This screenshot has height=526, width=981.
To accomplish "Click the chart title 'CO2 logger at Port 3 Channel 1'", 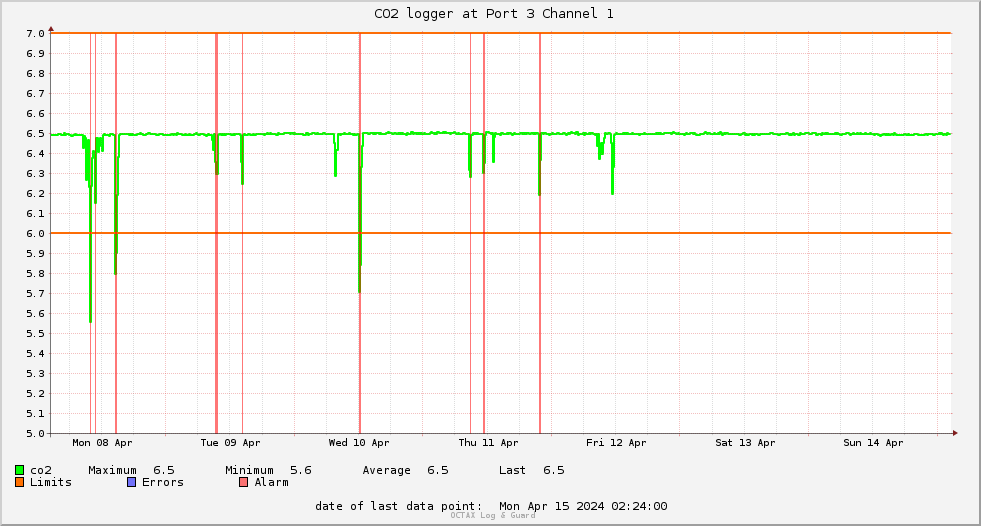I will 494,14.
